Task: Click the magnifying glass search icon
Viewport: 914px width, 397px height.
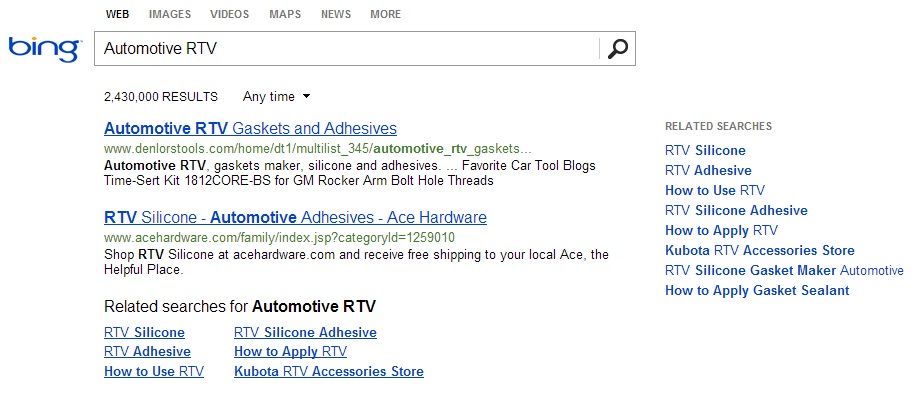Action: tap(617, 49)
